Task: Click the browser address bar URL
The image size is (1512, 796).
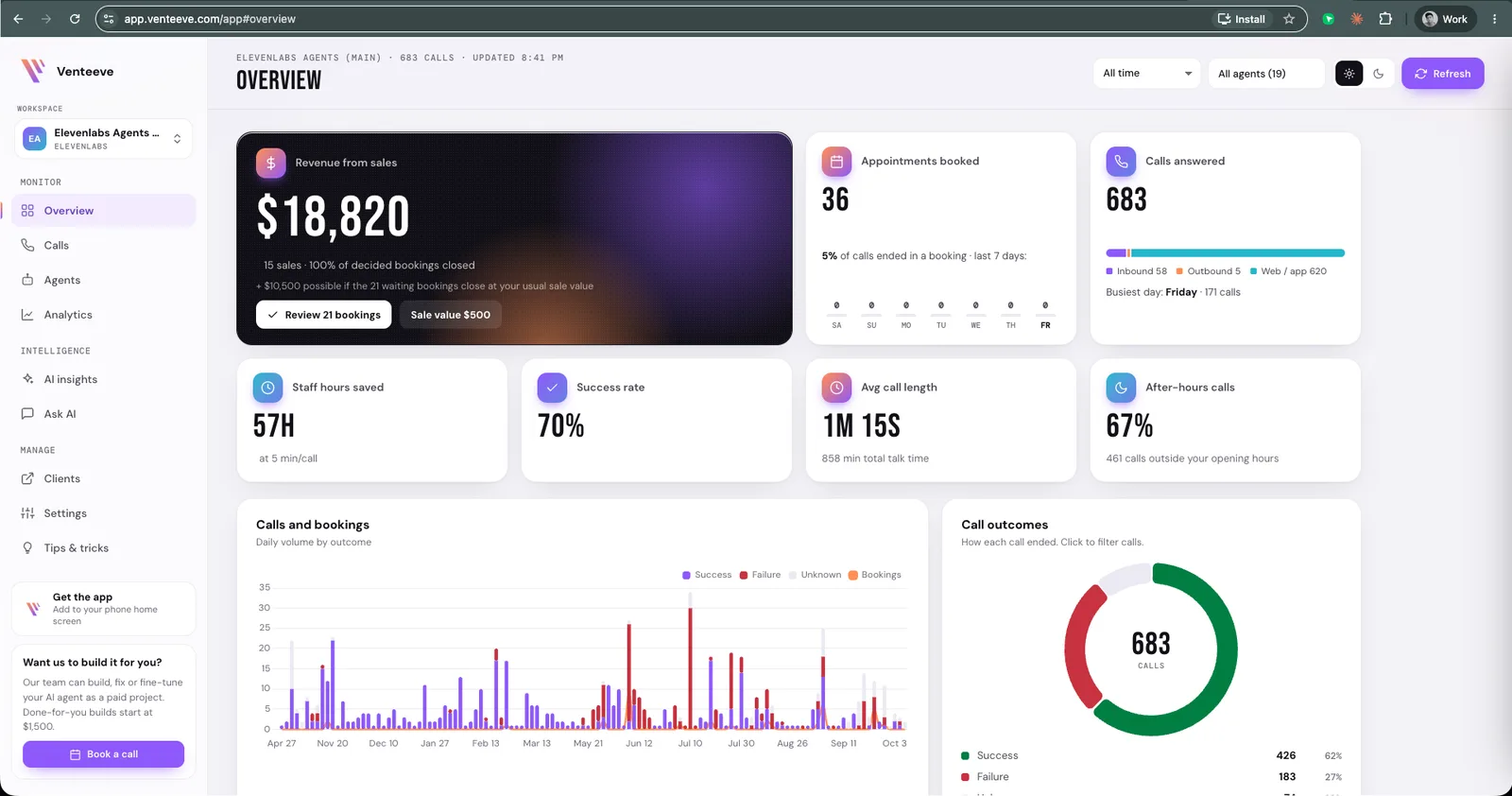Action: point(210,19)
